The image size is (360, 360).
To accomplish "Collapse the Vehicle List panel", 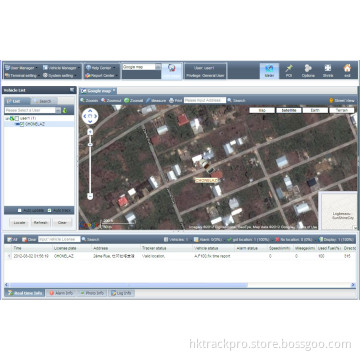I will pyautogui.click(x=72, y=90).
